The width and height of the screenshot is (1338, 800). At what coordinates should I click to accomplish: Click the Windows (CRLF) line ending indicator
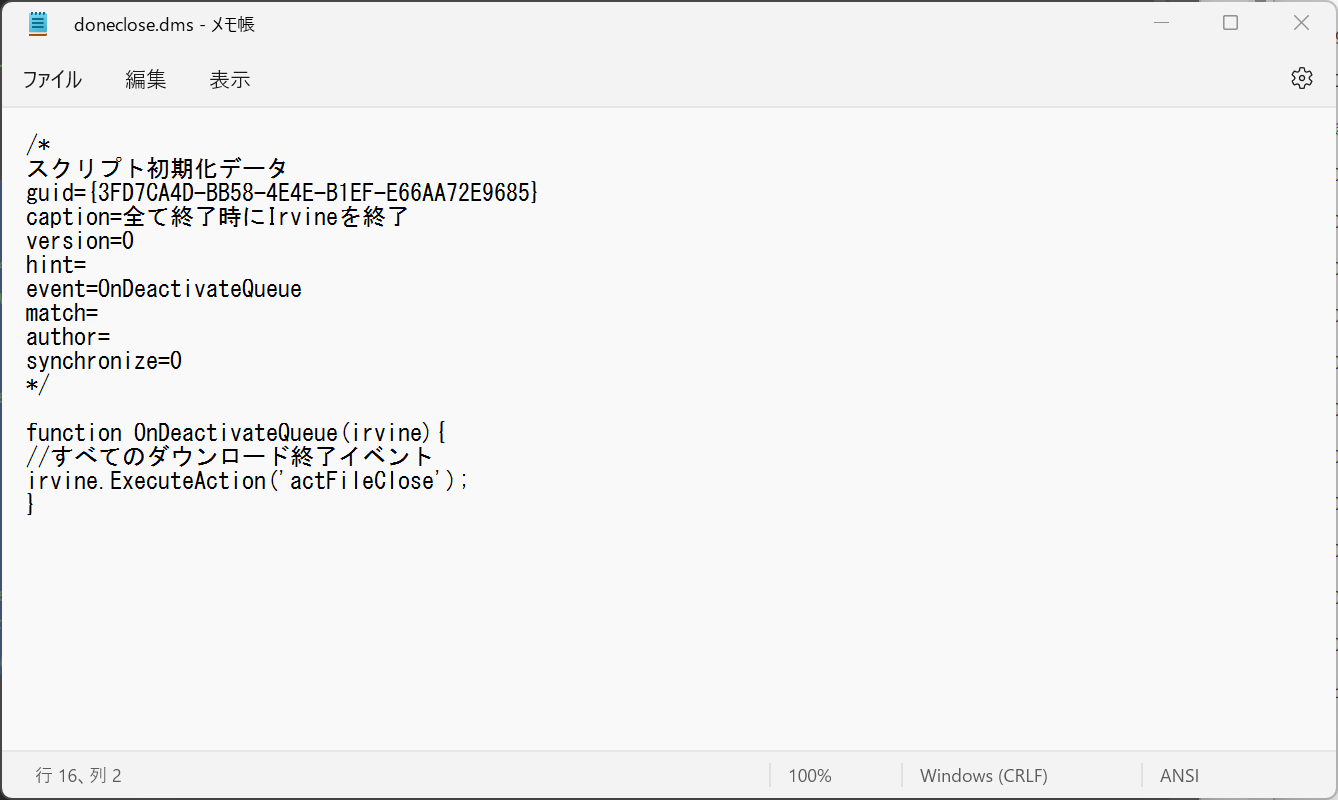pos(983,775)
